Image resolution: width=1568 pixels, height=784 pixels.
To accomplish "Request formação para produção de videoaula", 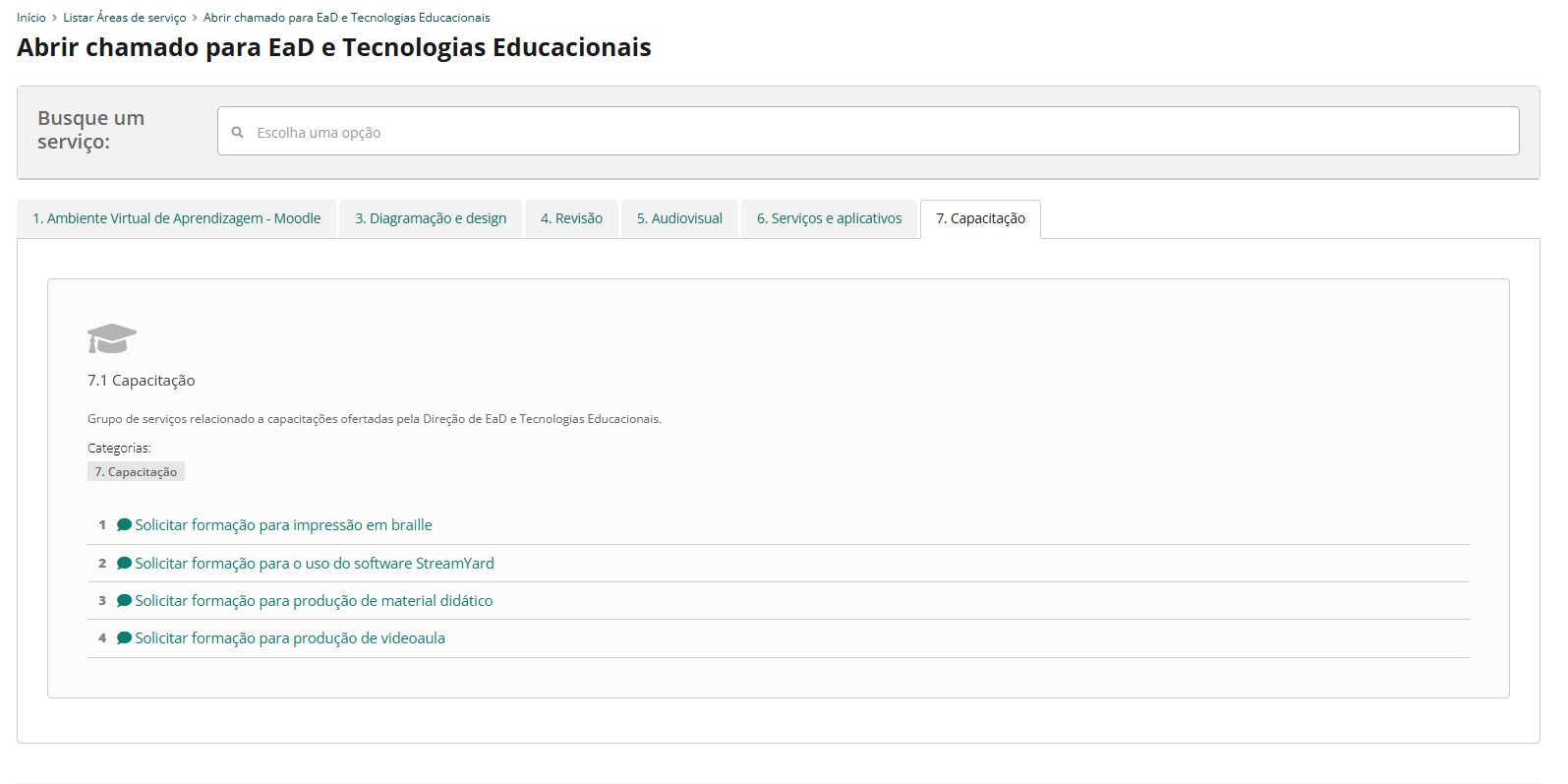I will coord(290,638).
